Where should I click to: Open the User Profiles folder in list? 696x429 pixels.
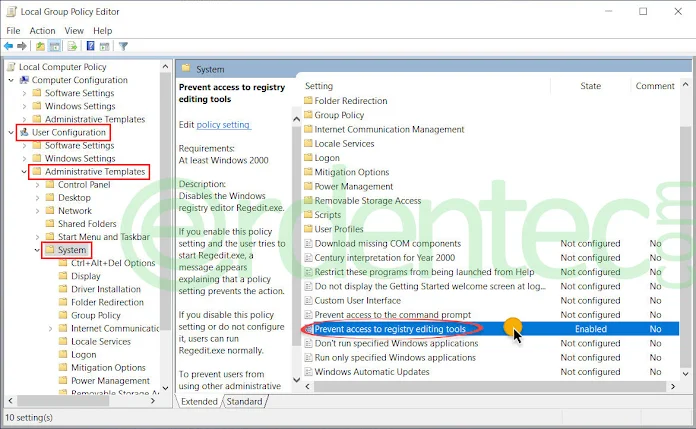(339, 229)
